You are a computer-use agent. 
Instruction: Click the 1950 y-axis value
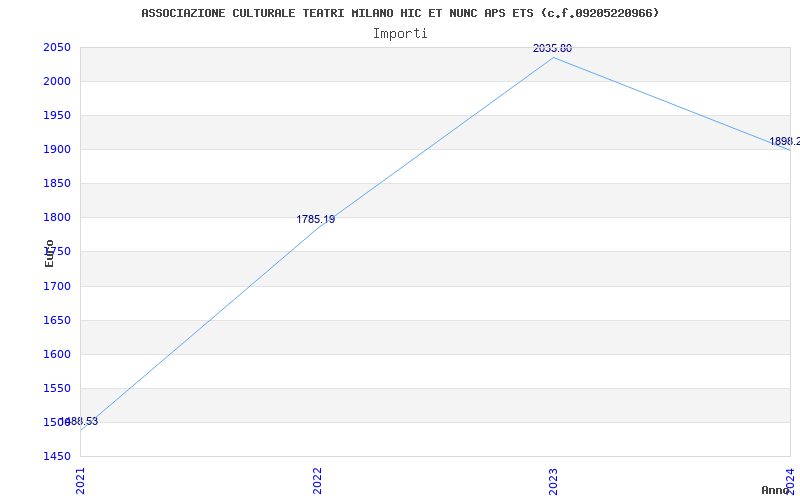pyautogui.click(x=57, y=115)
